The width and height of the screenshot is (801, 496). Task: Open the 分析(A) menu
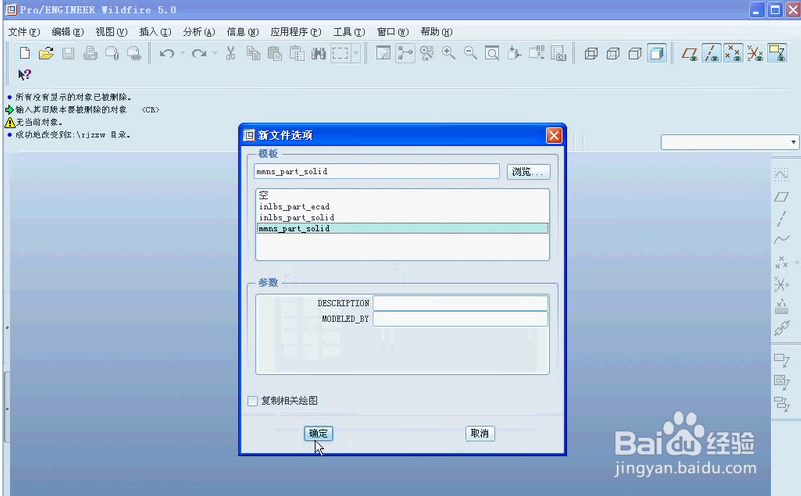coord(199,32)
